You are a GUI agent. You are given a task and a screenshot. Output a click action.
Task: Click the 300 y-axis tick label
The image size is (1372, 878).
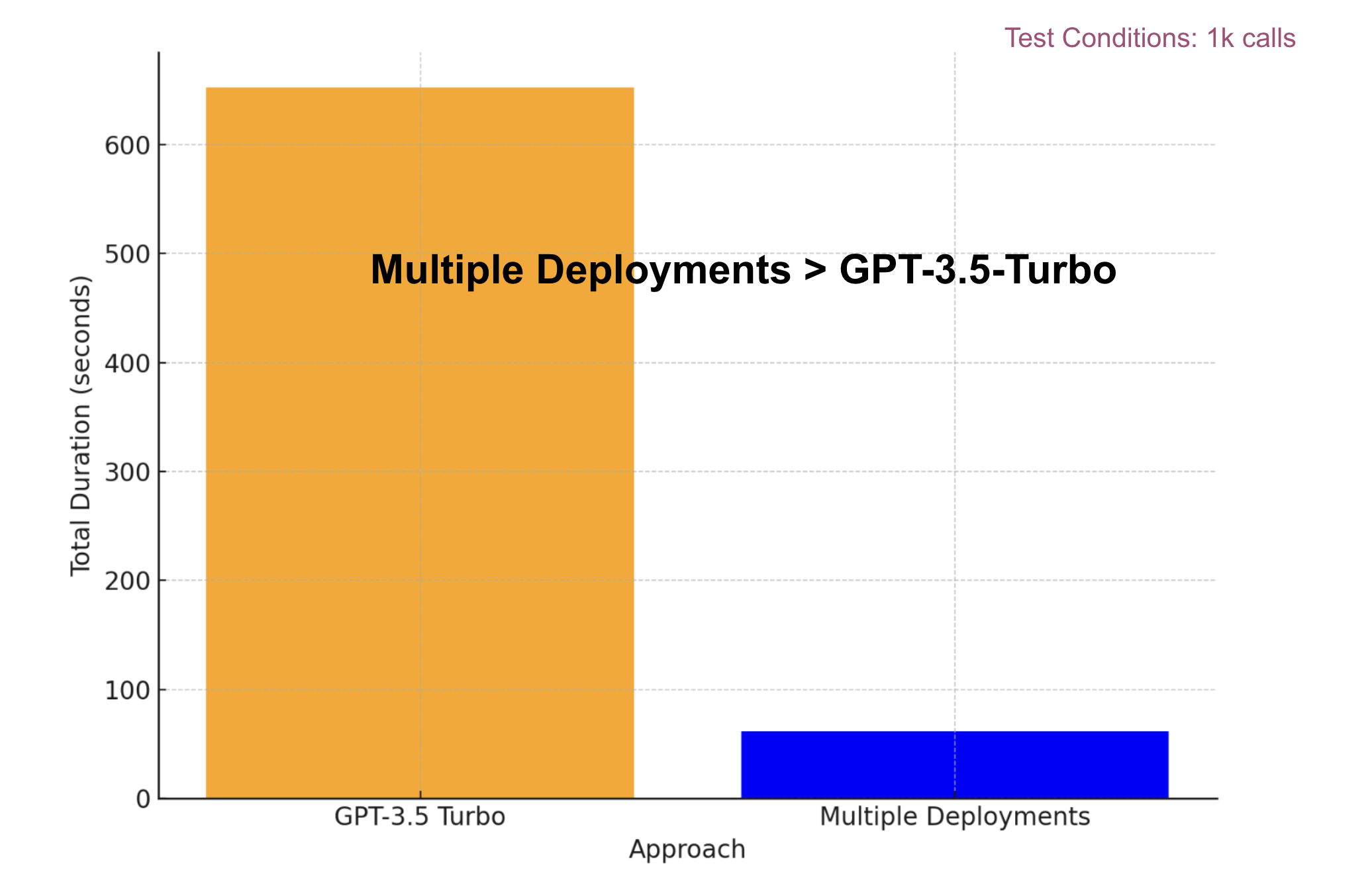(x=127, y=473)
